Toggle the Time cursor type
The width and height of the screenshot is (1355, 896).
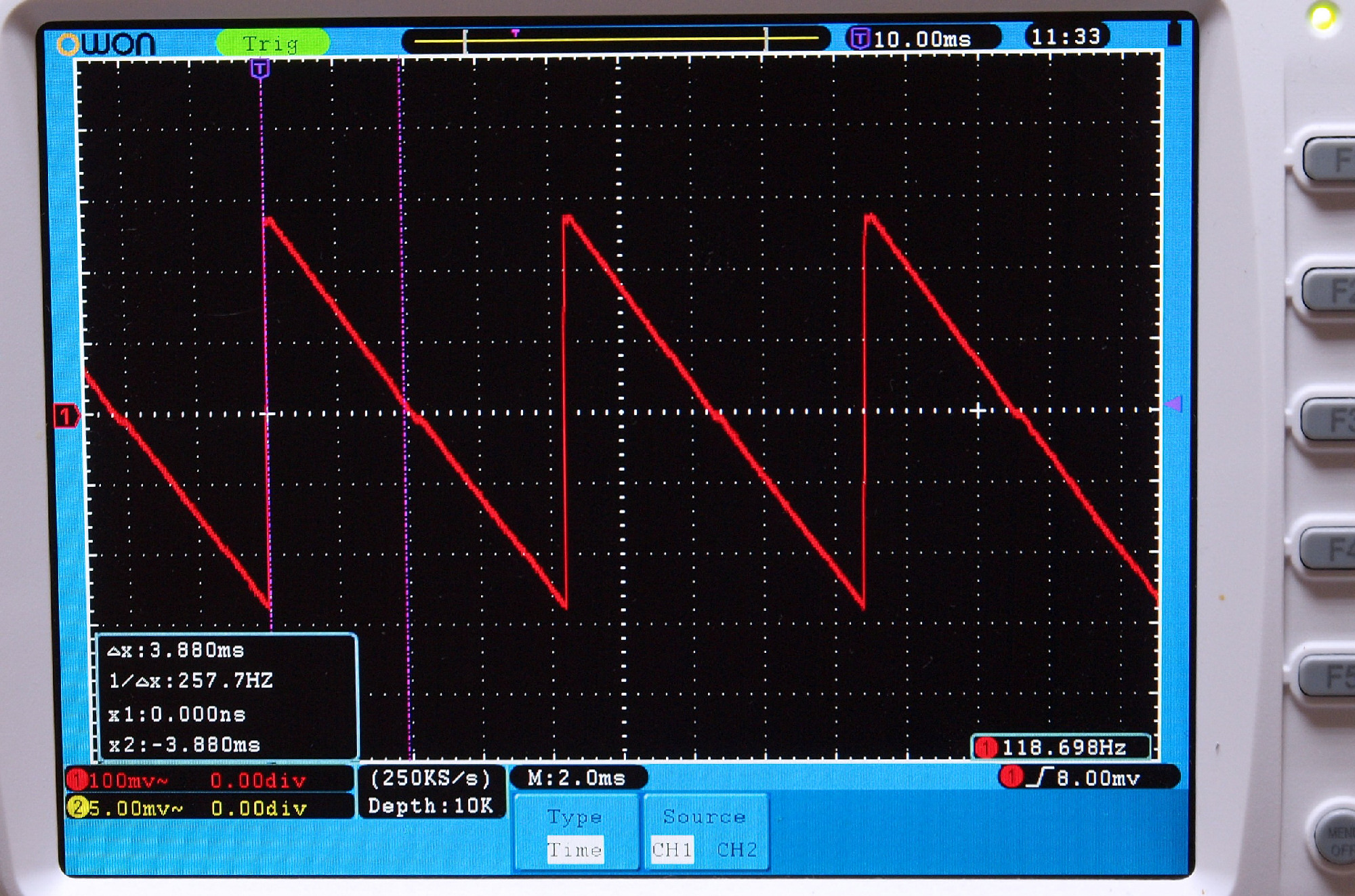(575, 850)
